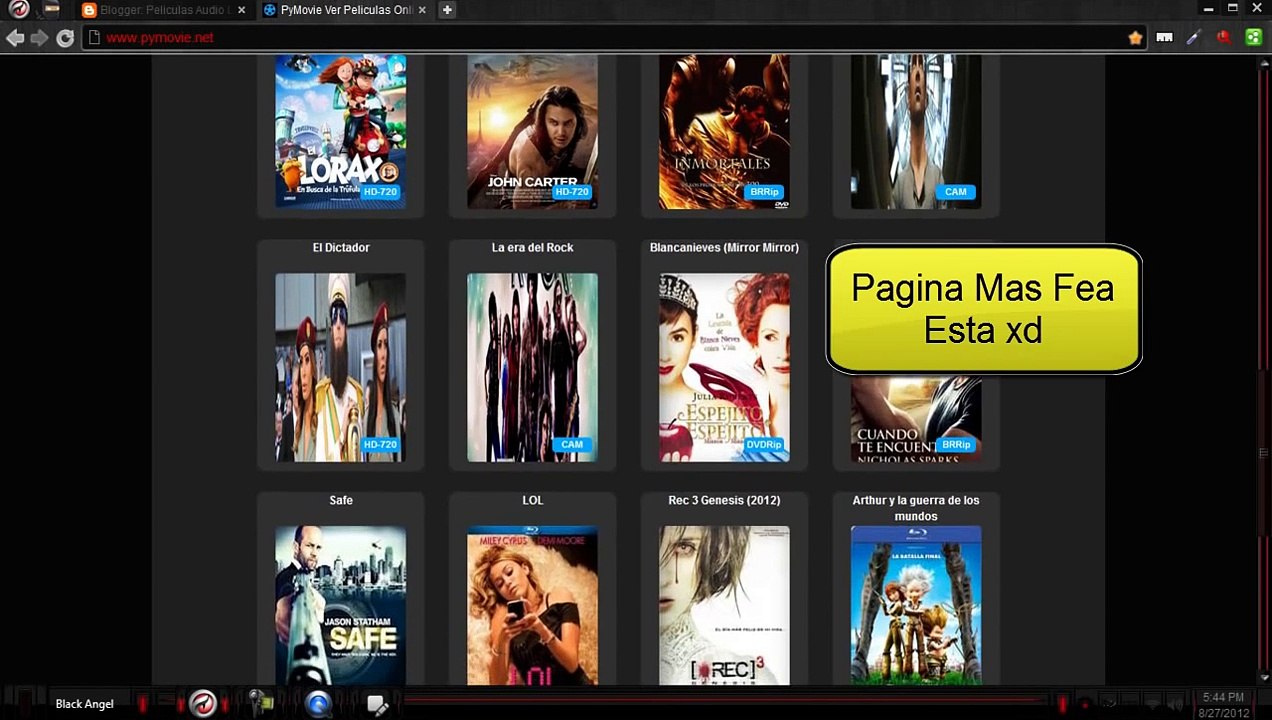Open the CAM-quality poster beside Inmortales
1272x720 pixels.
point(916,131)
